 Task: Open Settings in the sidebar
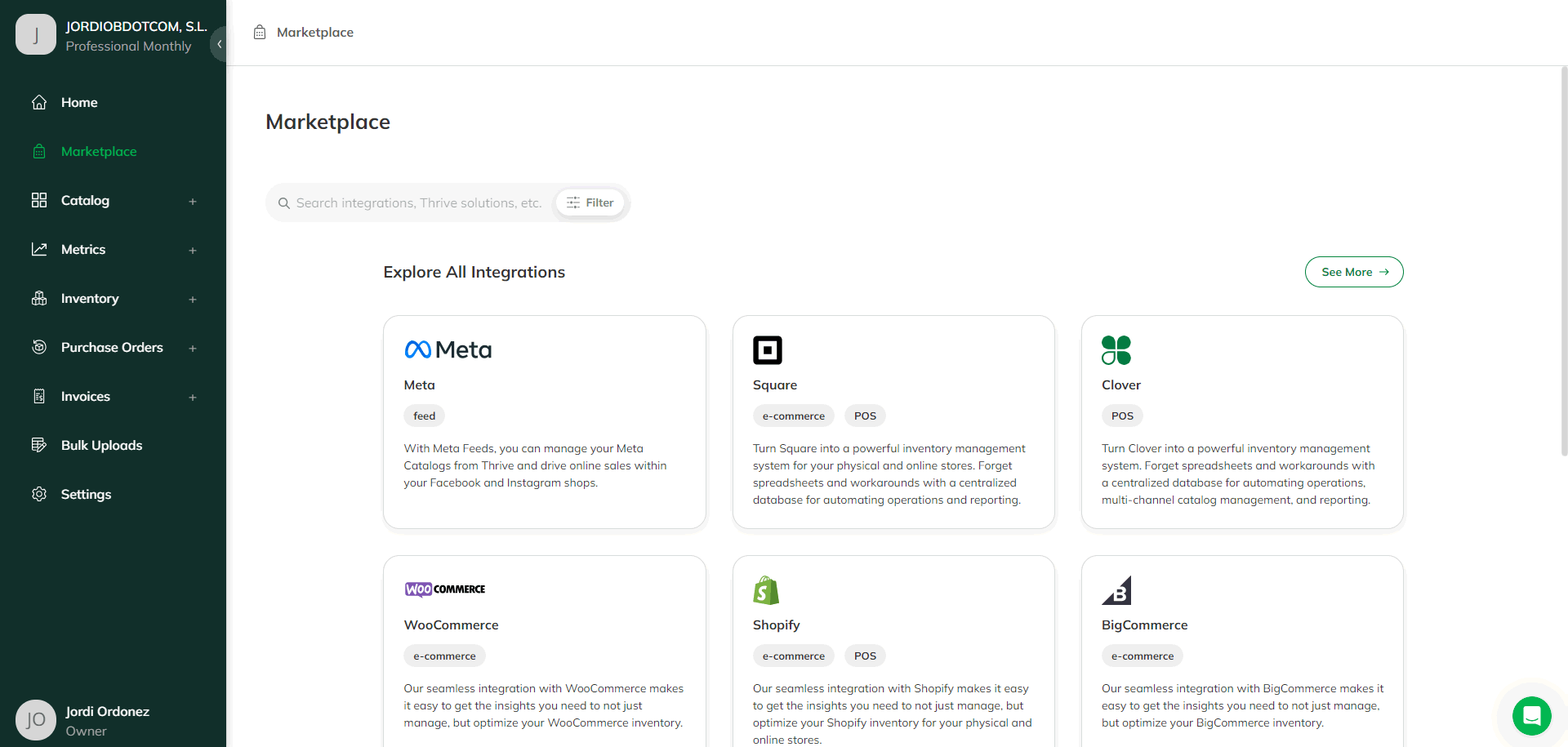point(86,494)
